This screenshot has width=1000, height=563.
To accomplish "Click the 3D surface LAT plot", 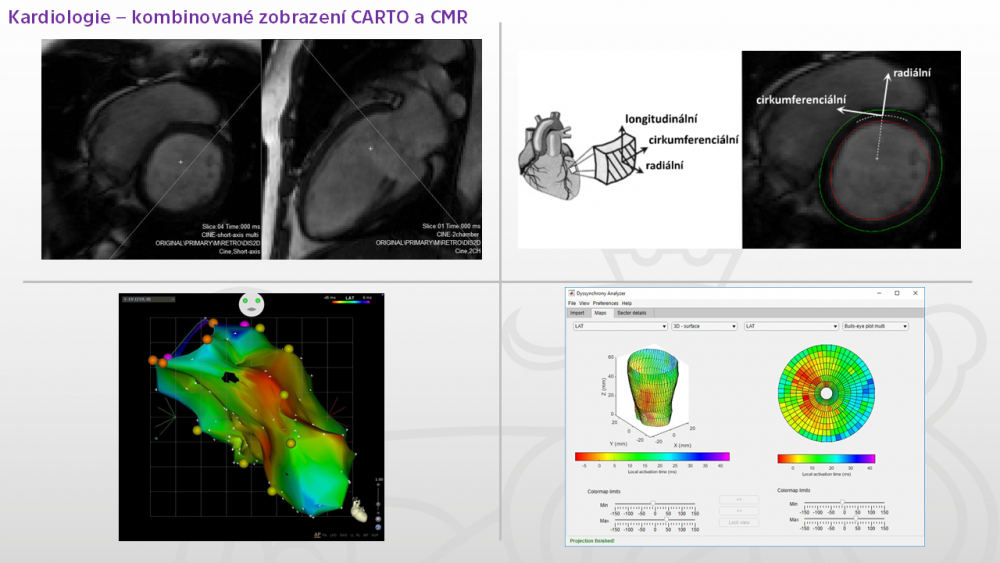I will tap(652, 386).
